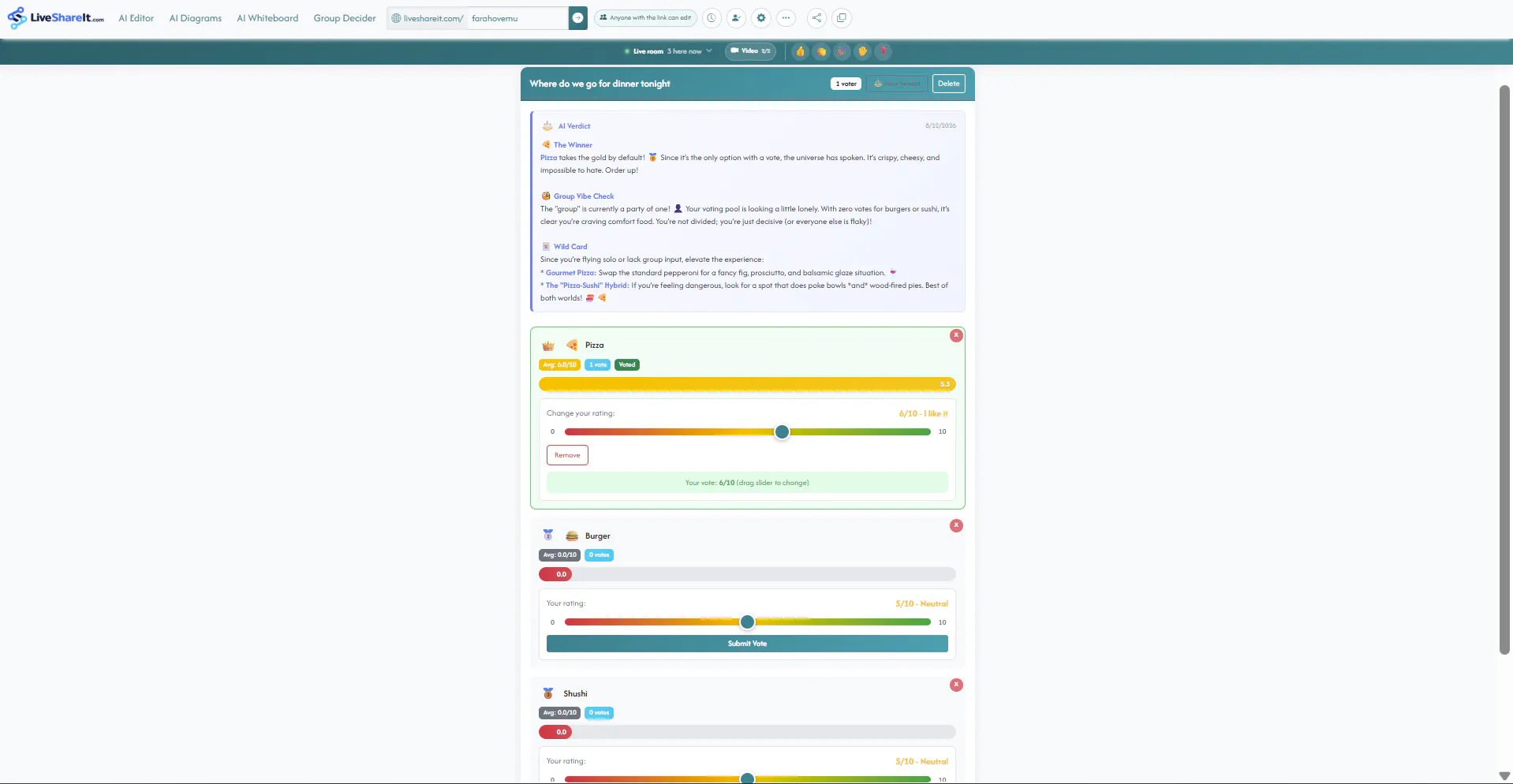Click the 'Wild Card' heading
Screen dimensions: 1513x784
pos(570,247)
